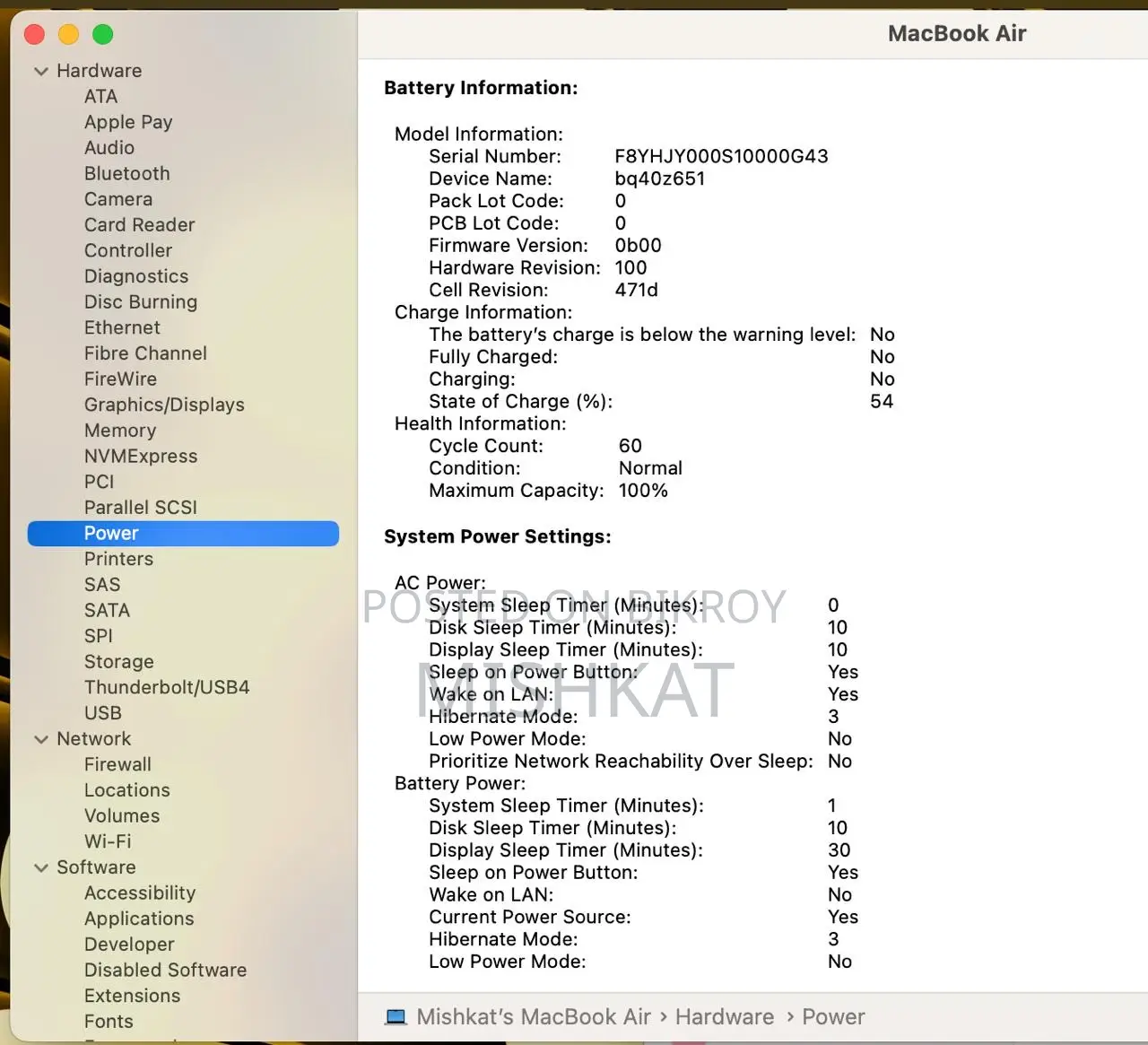
Task: Click Mishkat's MacBook Air in path bar
Action: (534, 1017)
